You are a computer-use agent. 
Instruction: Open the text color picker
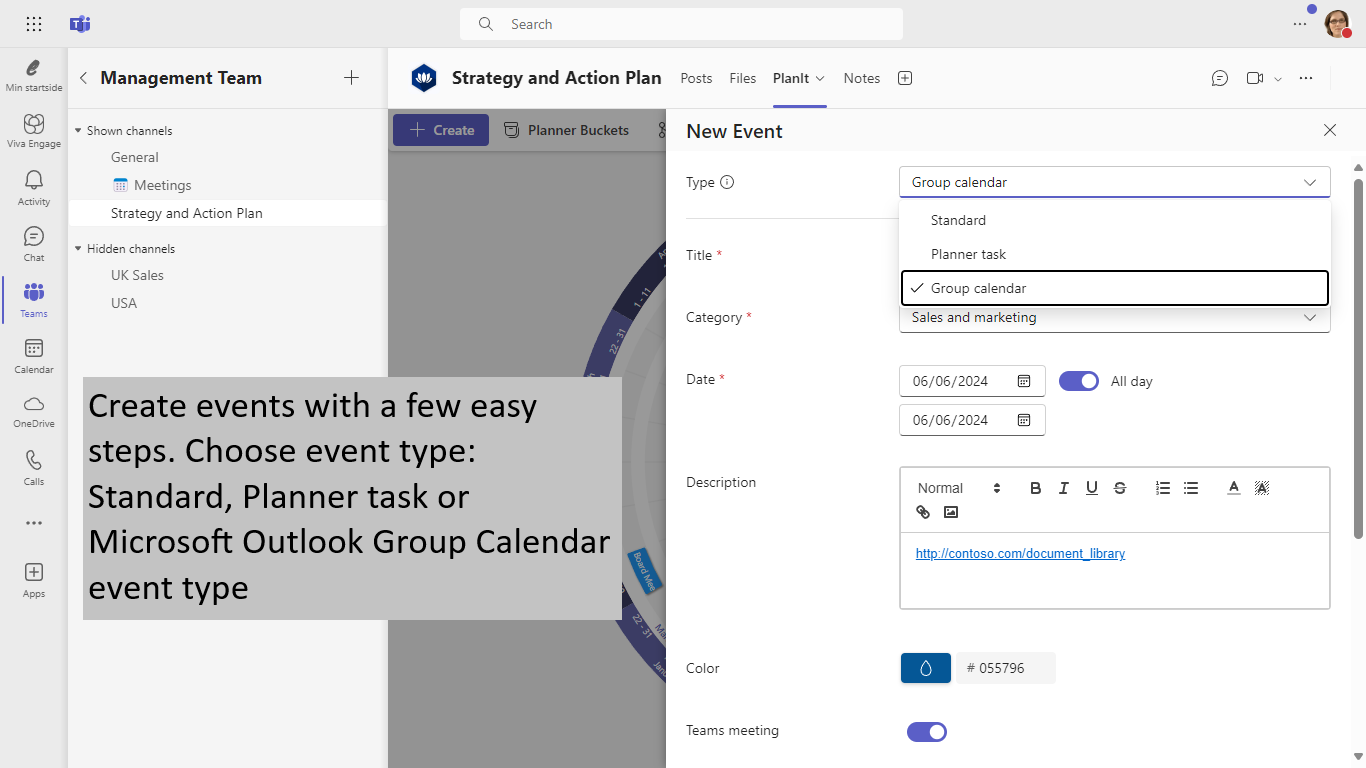tap(1234, 488)
